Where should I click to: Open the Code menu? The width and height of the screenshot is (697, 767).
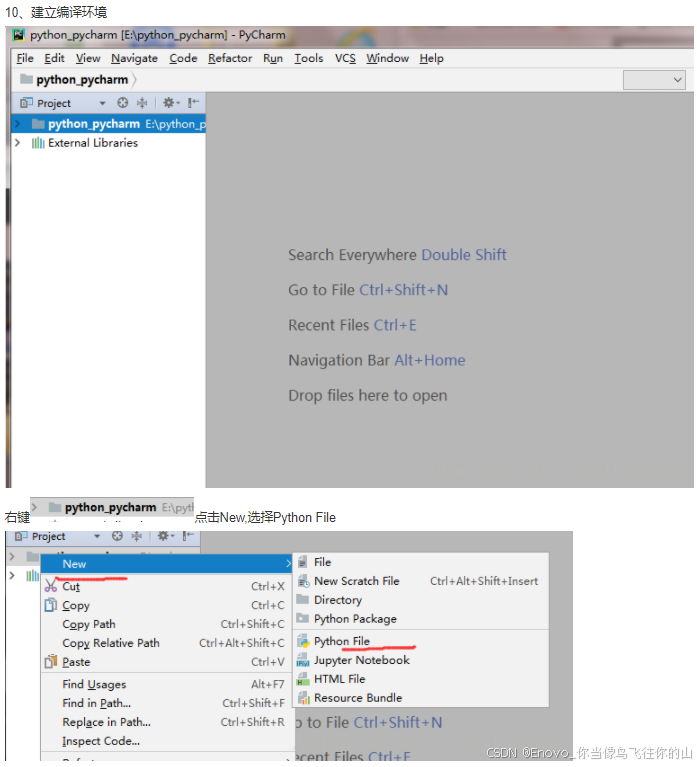click(183, 58)
